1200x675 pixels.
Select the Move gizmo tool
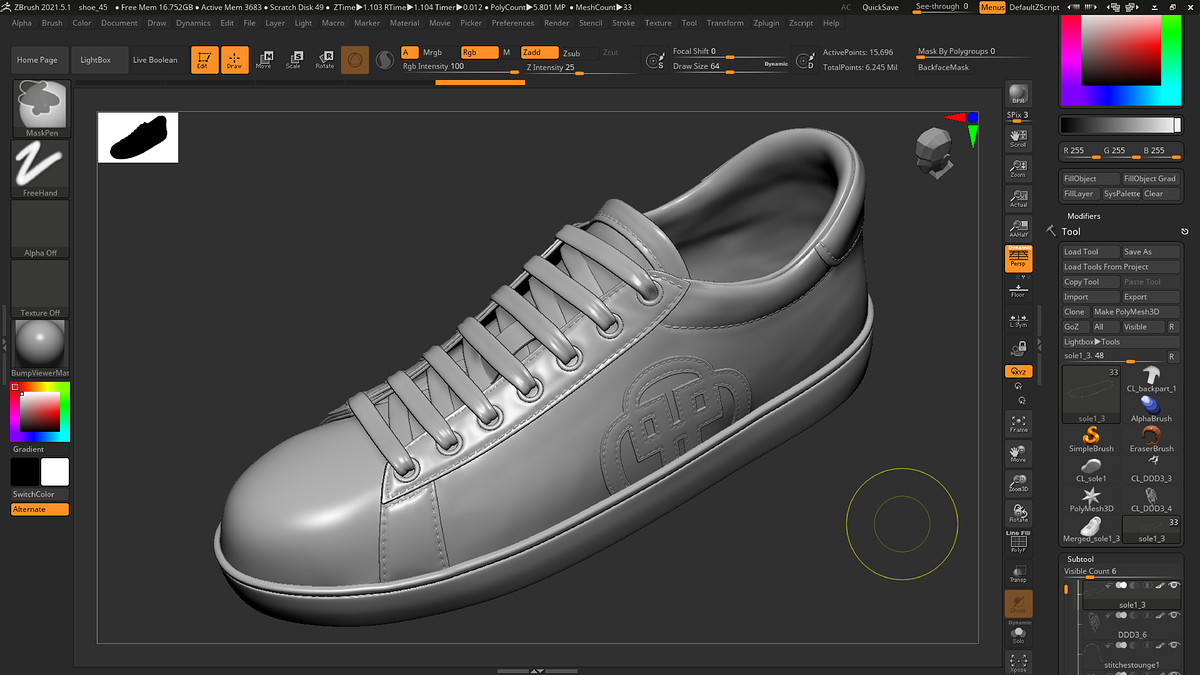264,60
